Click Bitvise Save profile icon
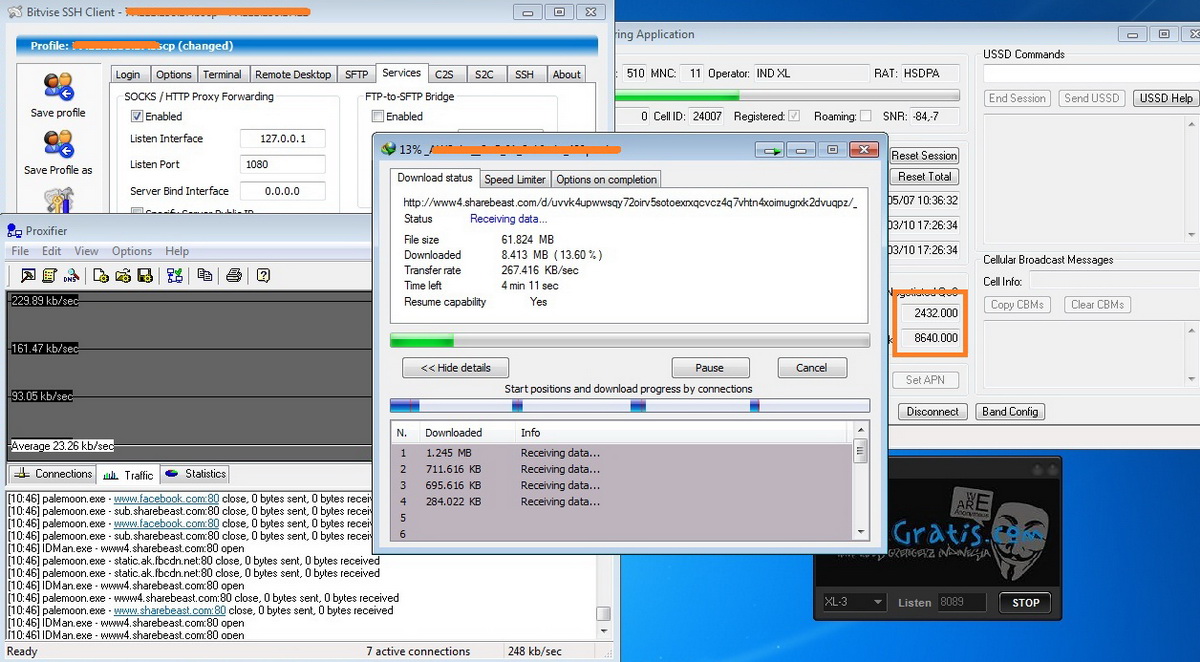 58,88
